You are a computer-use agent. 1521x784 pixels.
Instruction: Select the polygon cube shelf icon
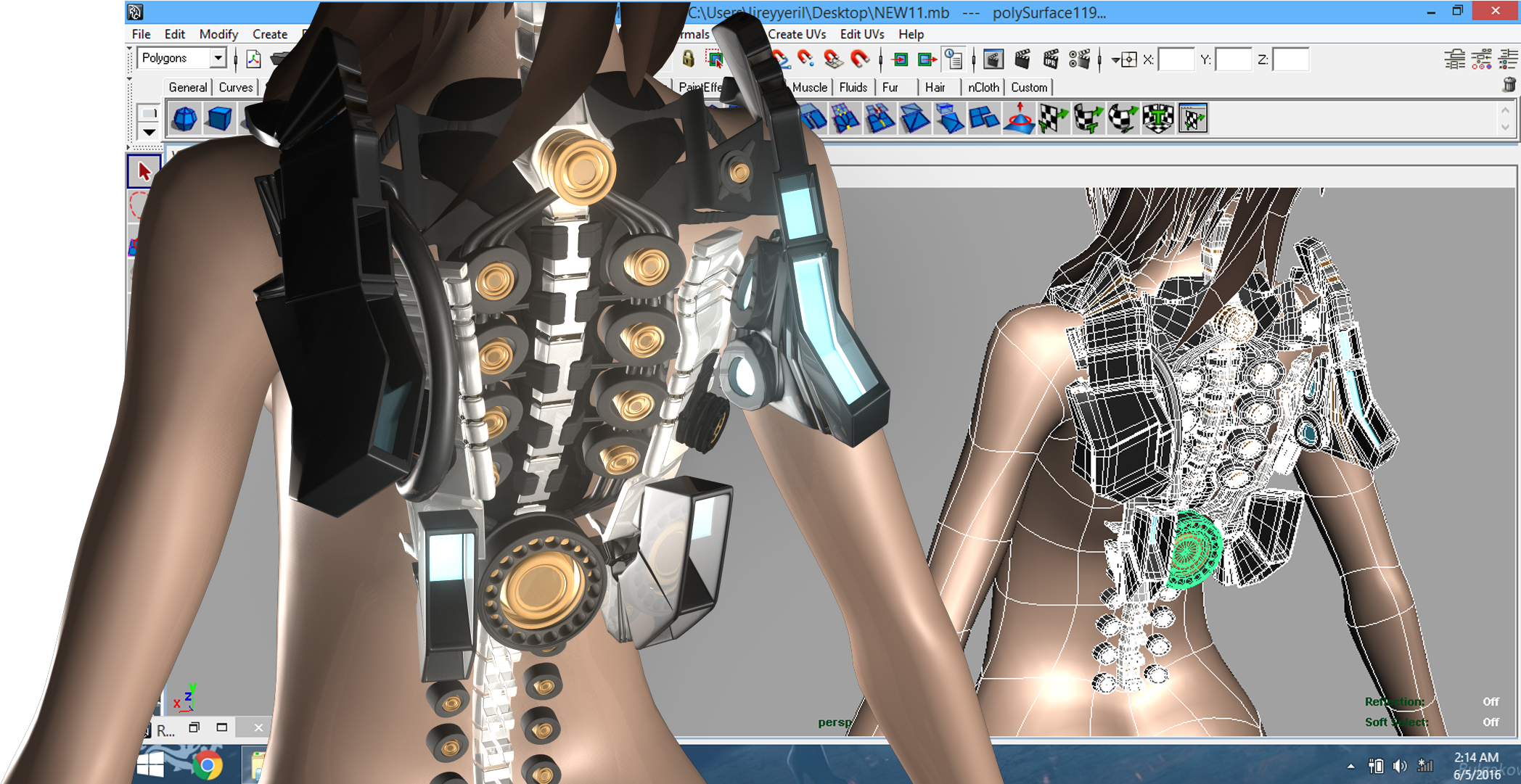click(219, 118)
